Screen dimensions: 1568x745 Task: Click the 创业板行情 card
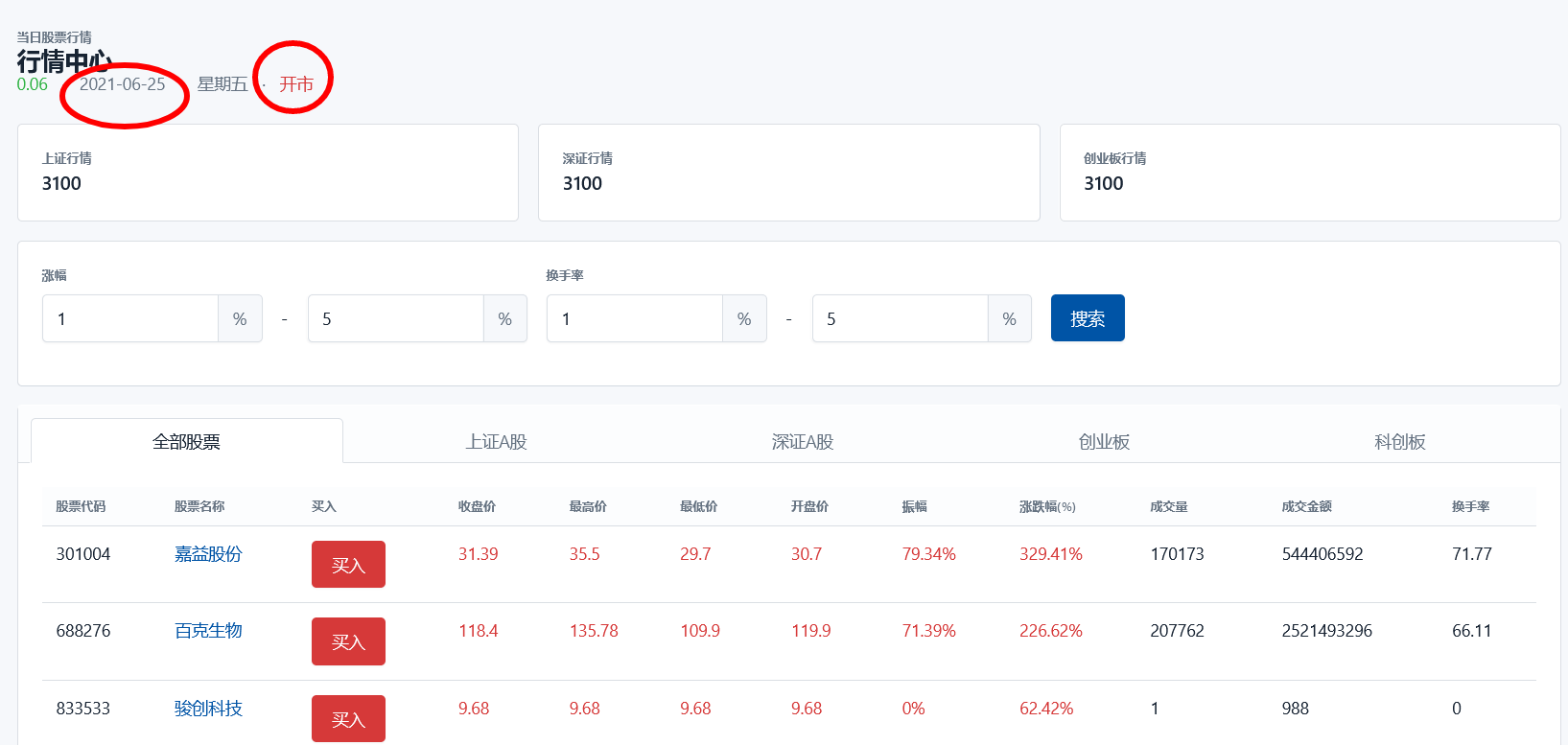pos(1310,173)
